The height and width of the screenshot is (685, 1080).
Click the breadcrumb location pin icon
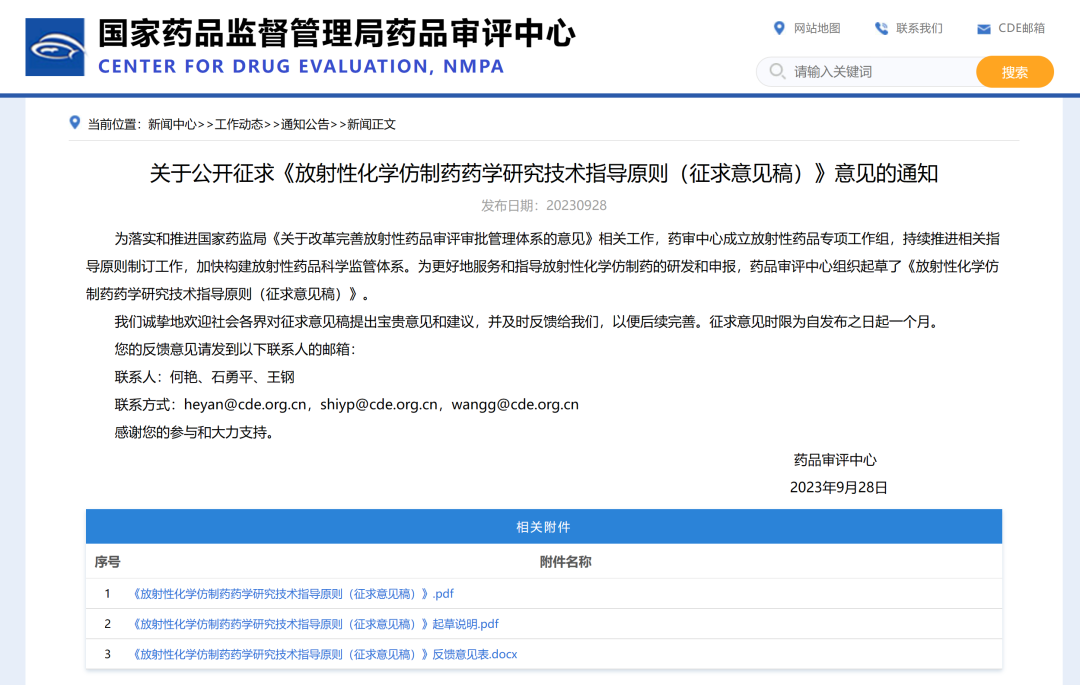(x=75, y=123)
